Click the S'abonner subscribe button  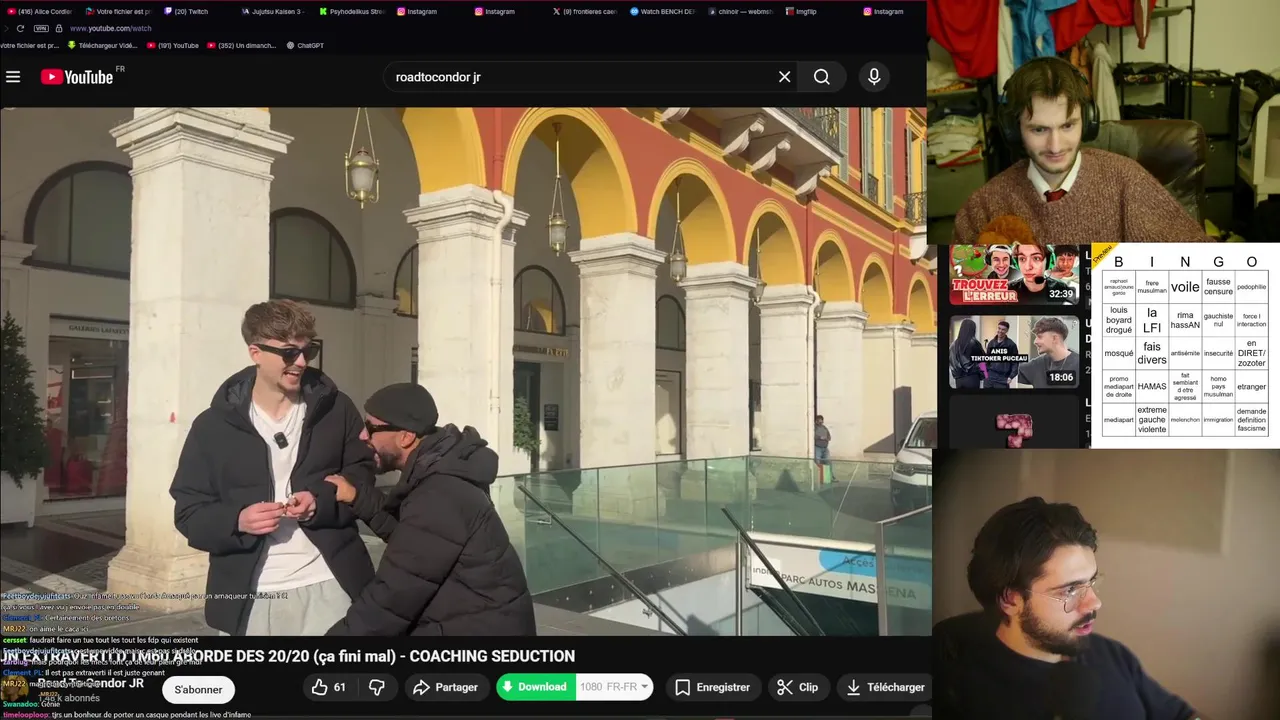coord(198,689)
